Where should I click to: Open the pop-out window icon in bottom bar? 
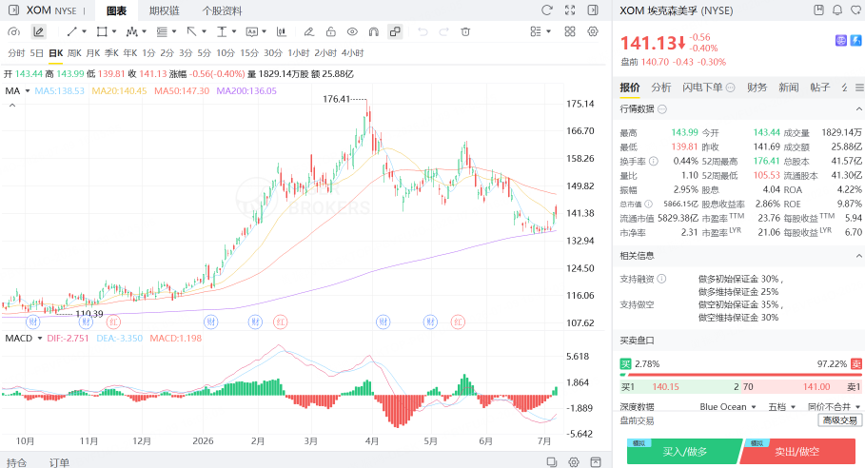click(552, 462)
